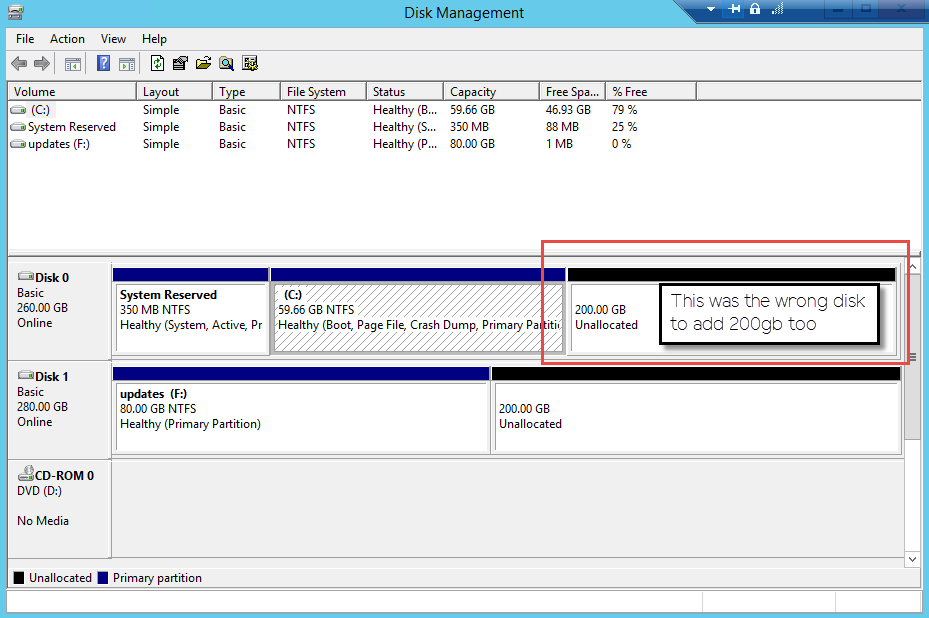Sort by the Free Space column header

point(572,92)
